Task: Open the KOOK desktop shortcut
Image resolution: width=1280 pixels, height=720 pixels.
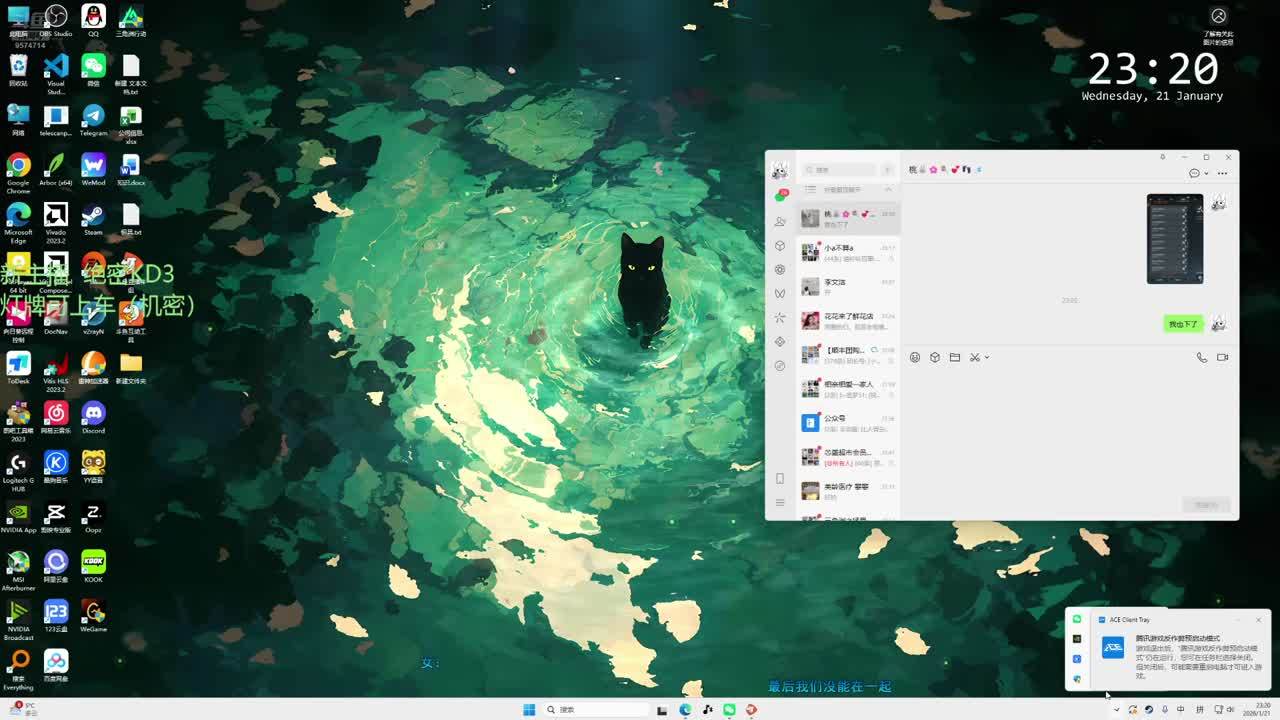Action: pos(93,566)
